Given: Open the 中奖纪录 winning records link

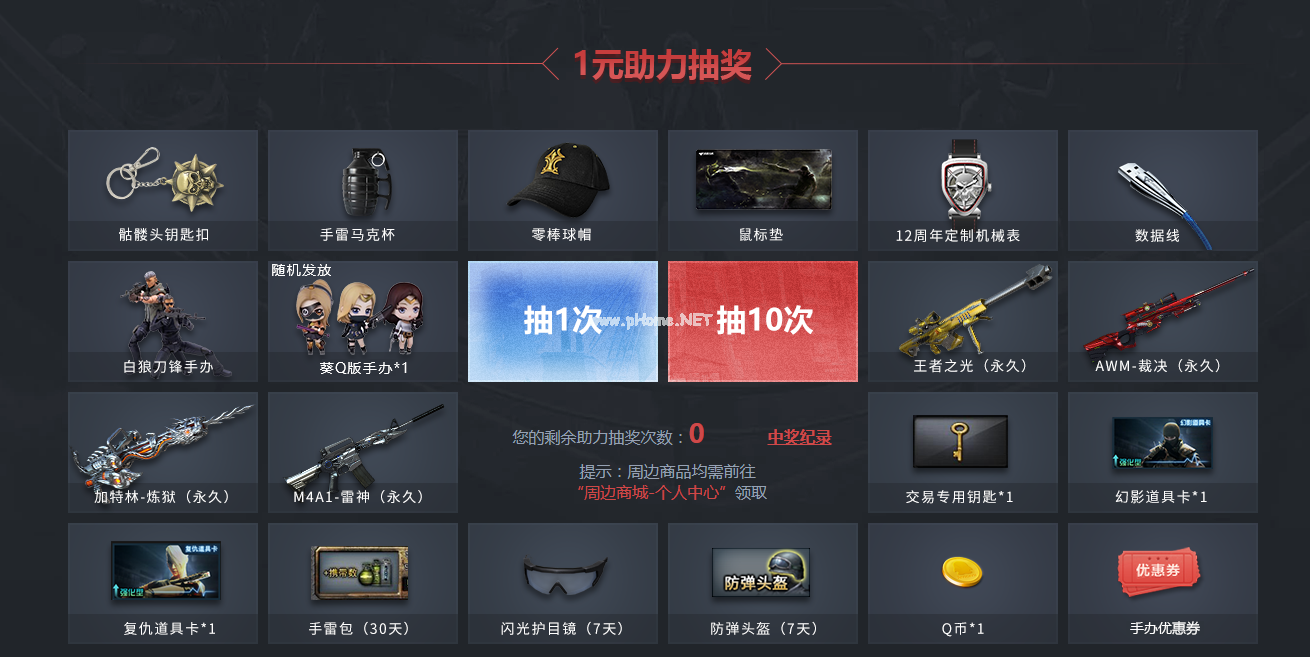Looking at the screenshot, I should (x=799, y=437).
